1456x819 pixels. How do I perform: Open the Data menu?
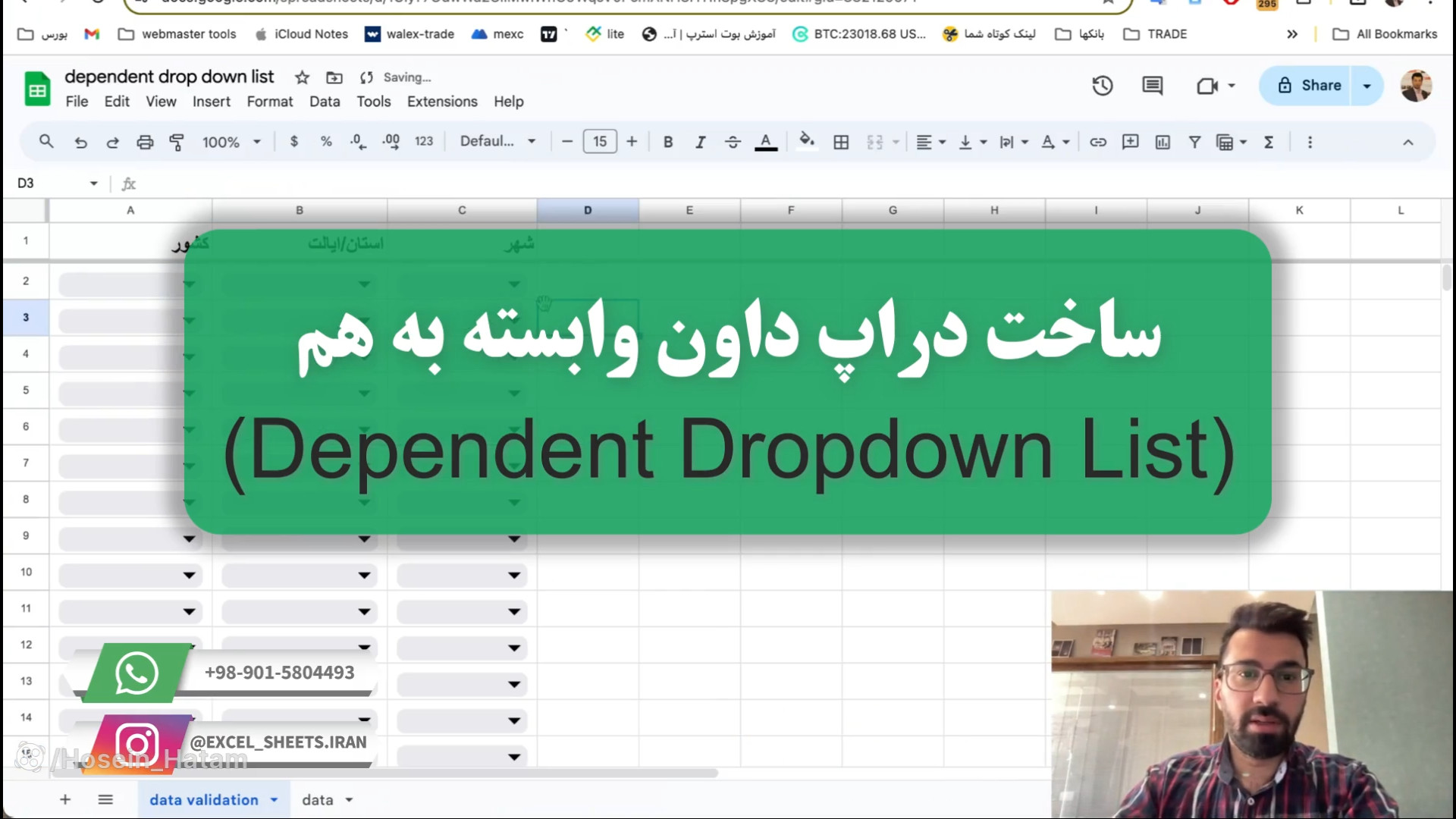[x=325, y=102]
